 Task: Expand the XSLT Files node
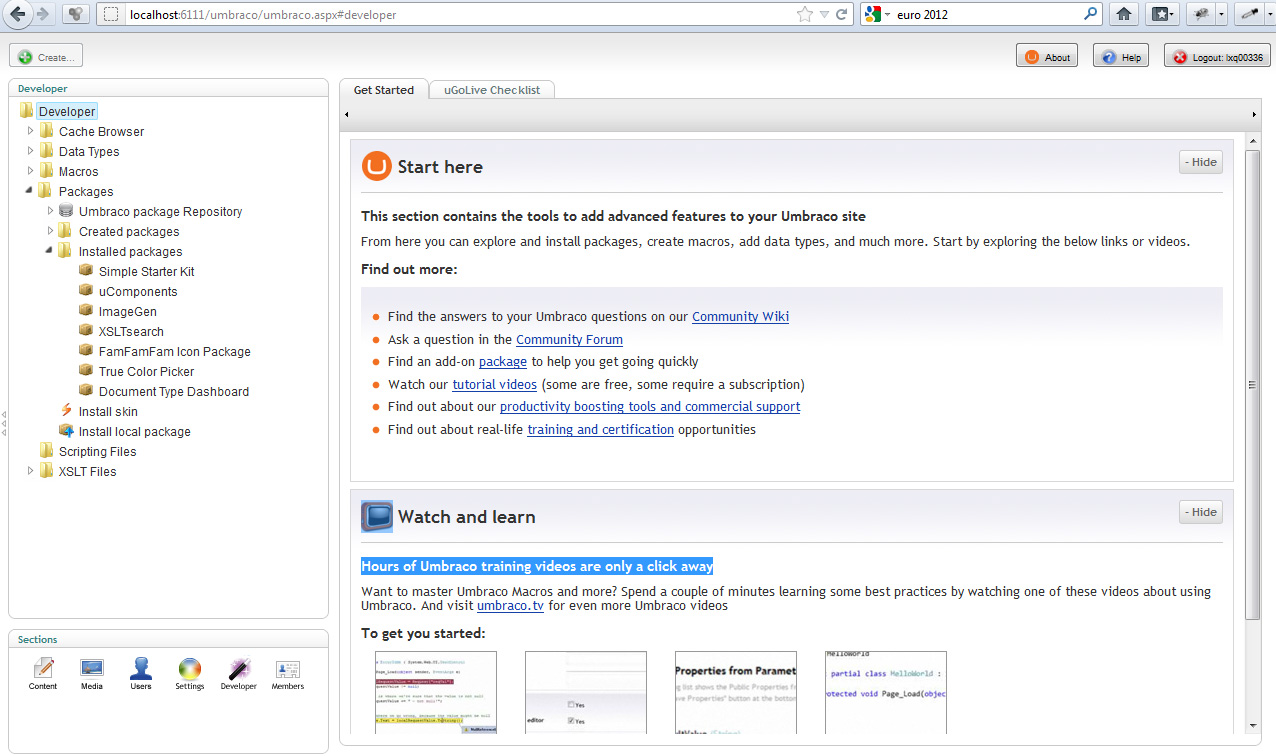pyautogui.click(x=30, y=471)
